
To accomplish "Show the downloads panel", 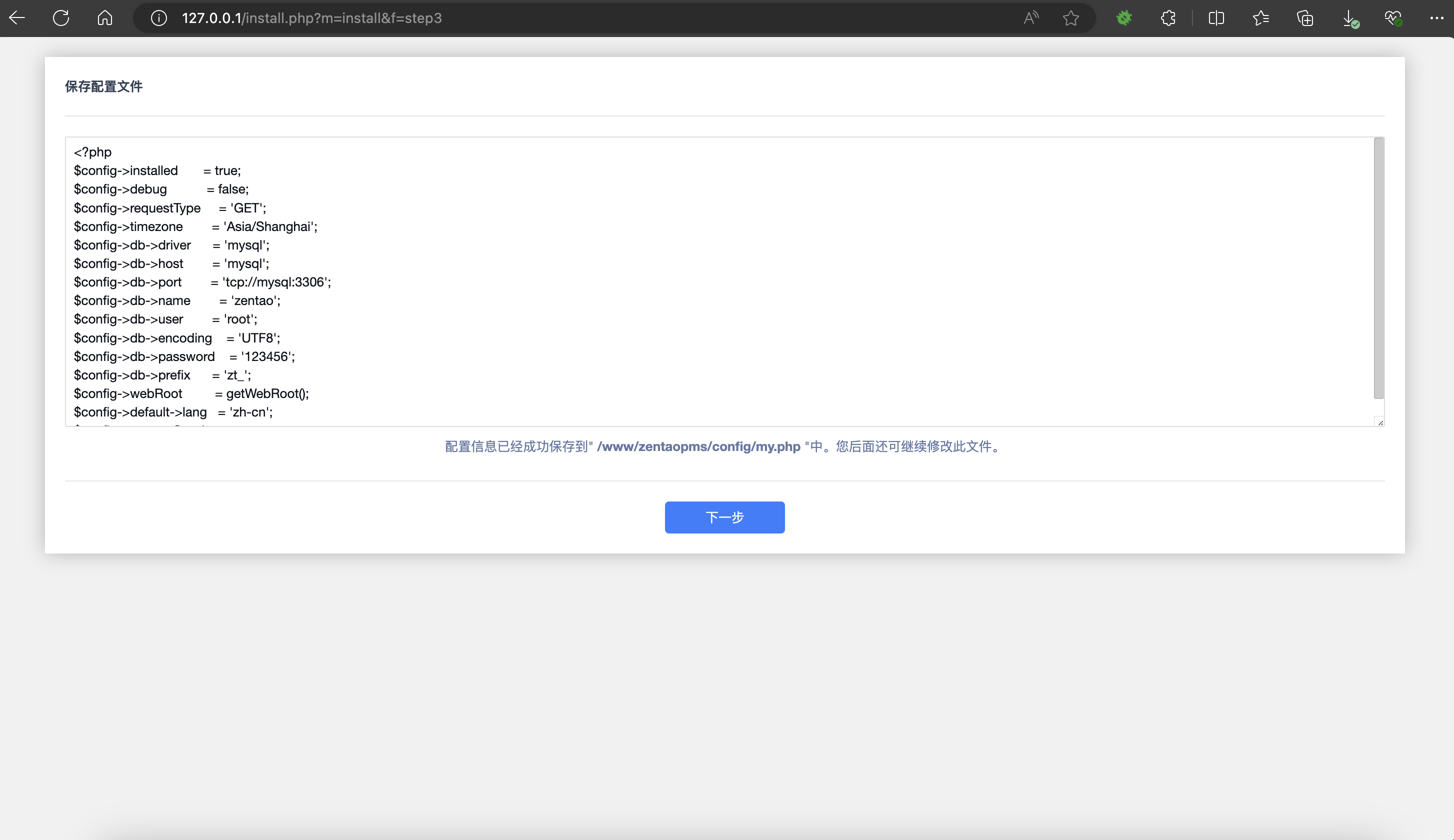I will point(1349,19).
